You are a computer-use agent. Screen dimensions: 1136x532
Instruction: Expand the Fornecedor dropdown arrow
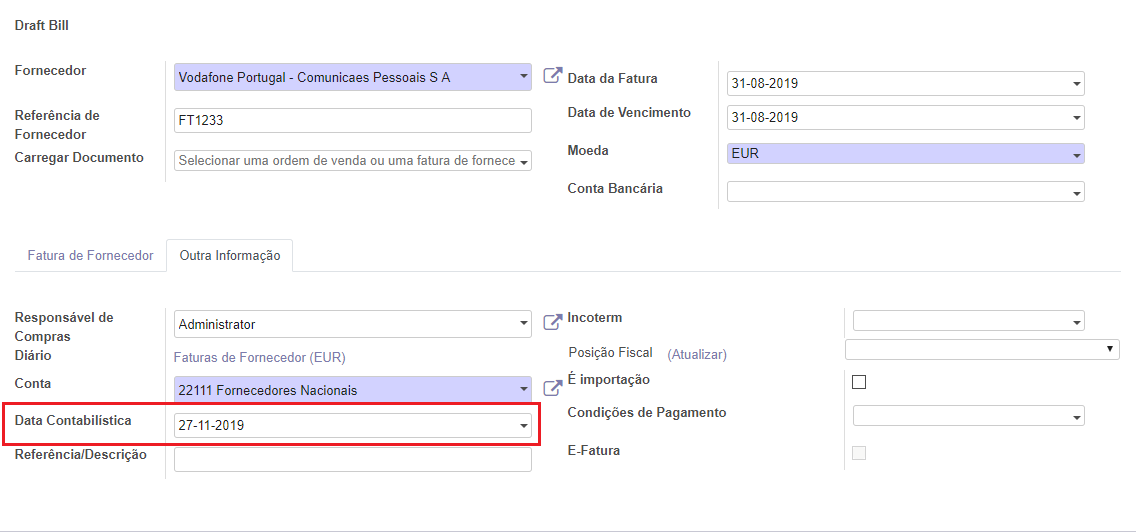coord(524,77)
